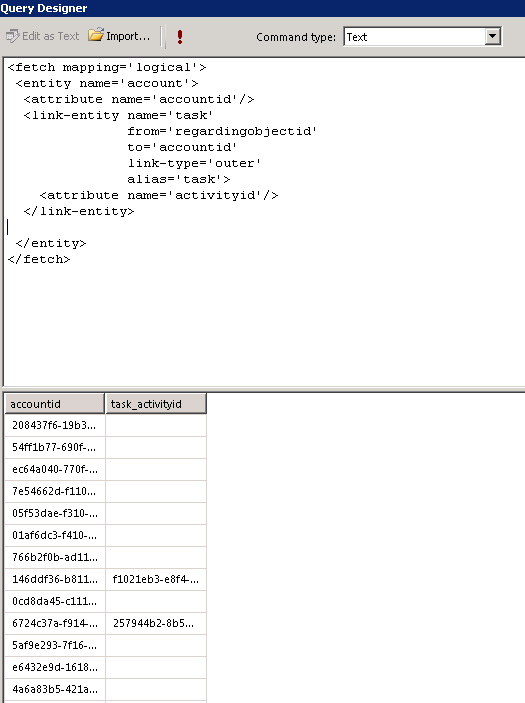
Task: Run query with the red exclamation icon
Action: [x=180, y=37]
